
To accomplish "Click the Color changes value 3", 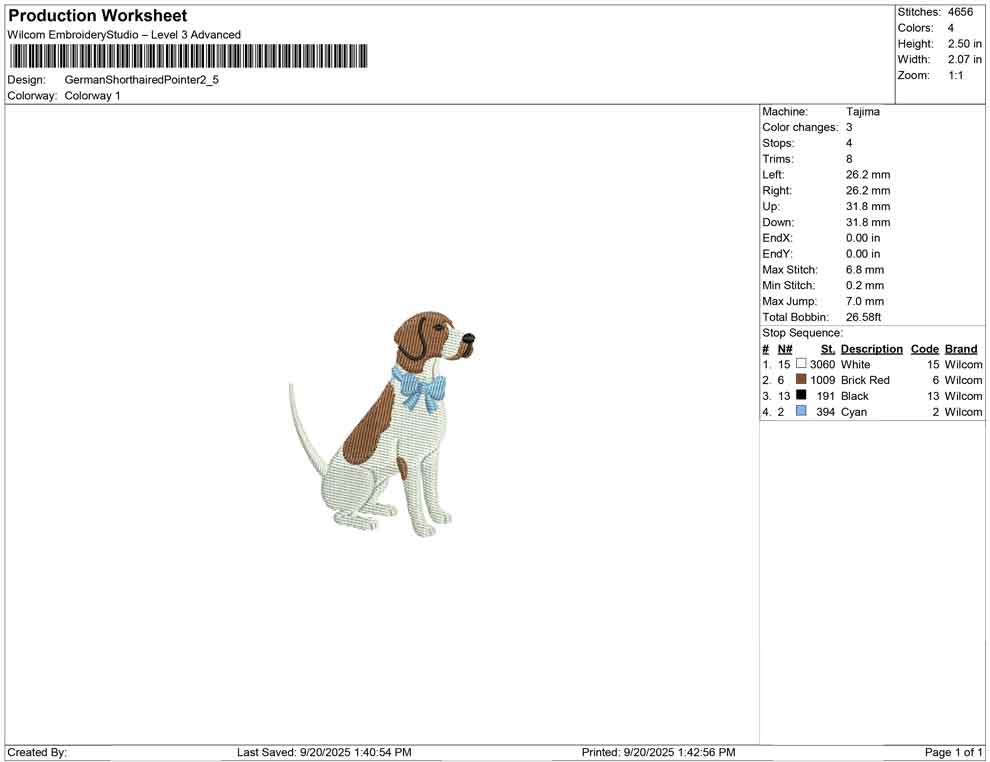I will (849, 128).
